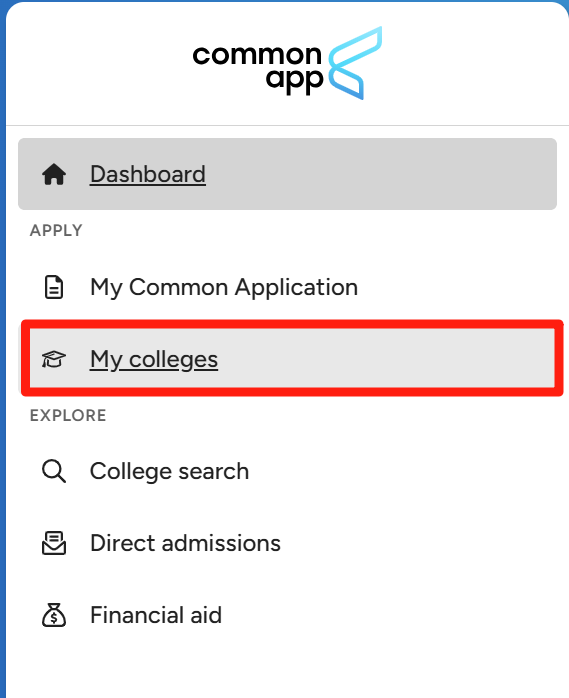
Task: Click the magnifying glass search icon
Action: click(54, 471)
